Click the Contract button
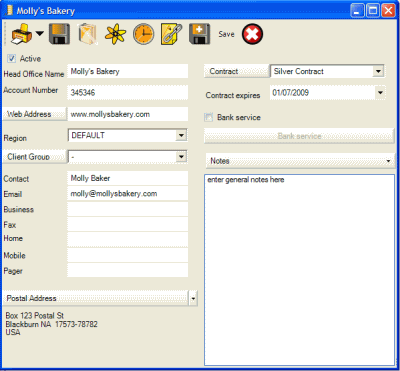Viewport: 400px width, 371px height. click(236, 71)
